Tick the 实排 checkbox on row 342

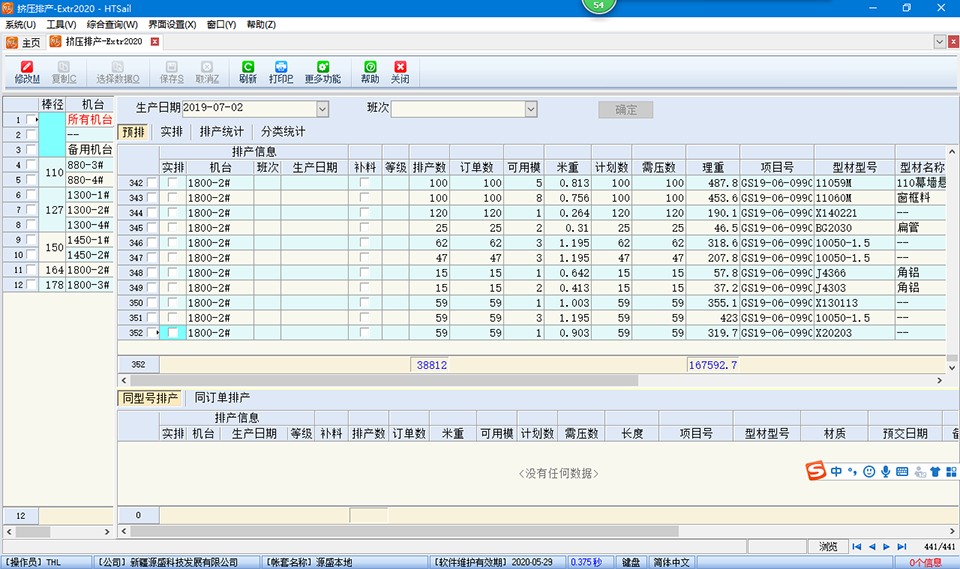[173, 183]
